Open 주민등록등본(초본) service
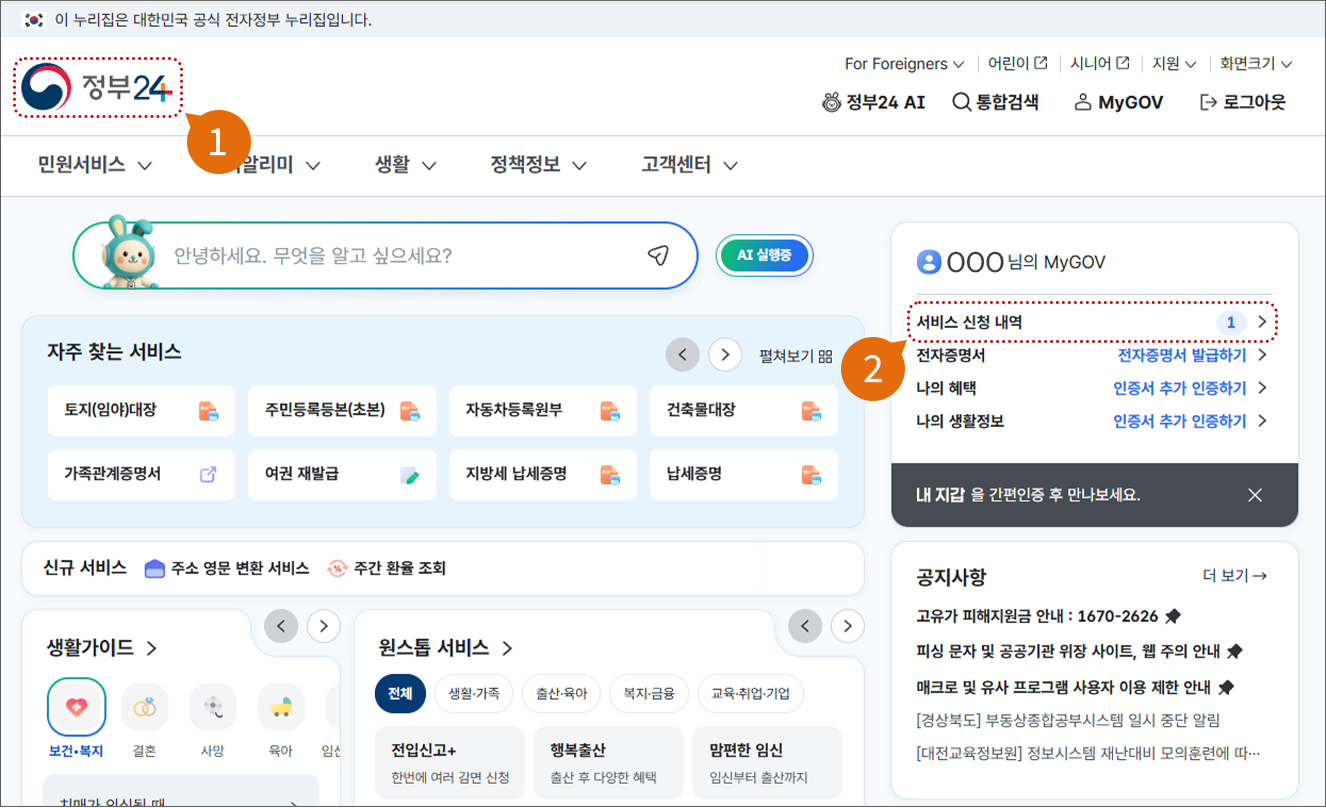1326x808 pixels. [x=342, y=410]
